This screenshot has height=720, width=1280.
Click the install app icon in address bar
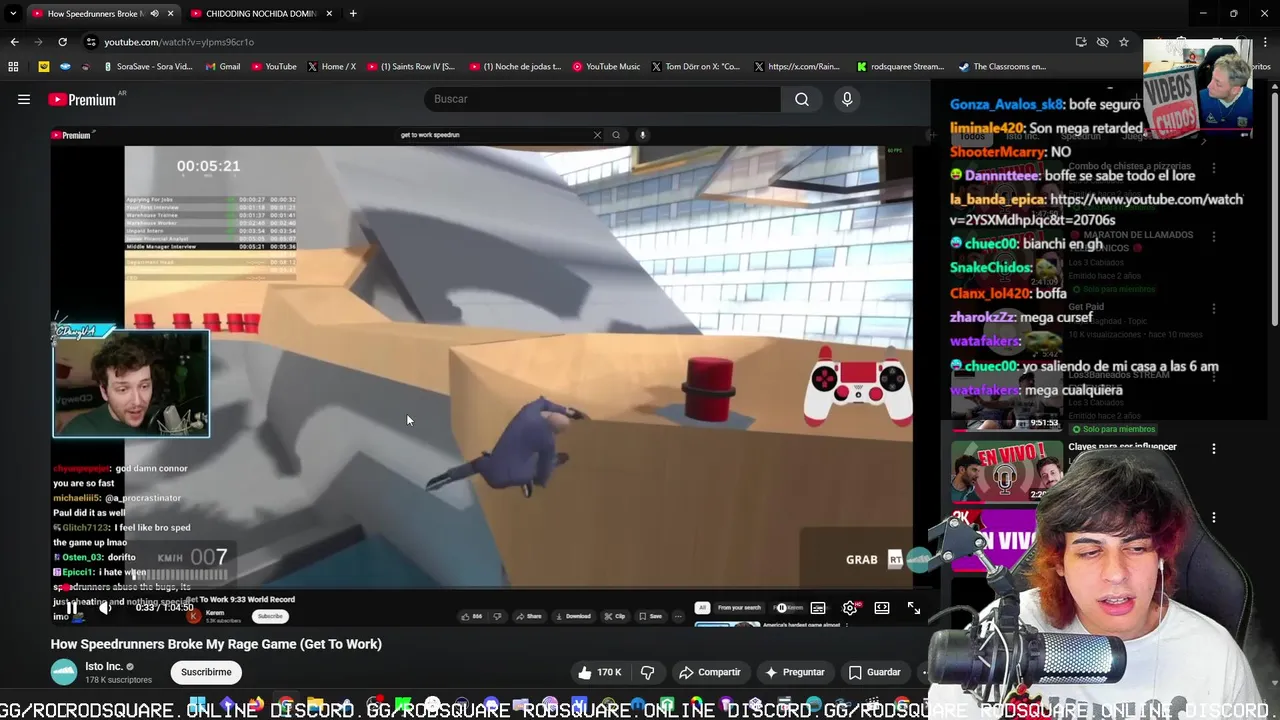[1081, 42]
